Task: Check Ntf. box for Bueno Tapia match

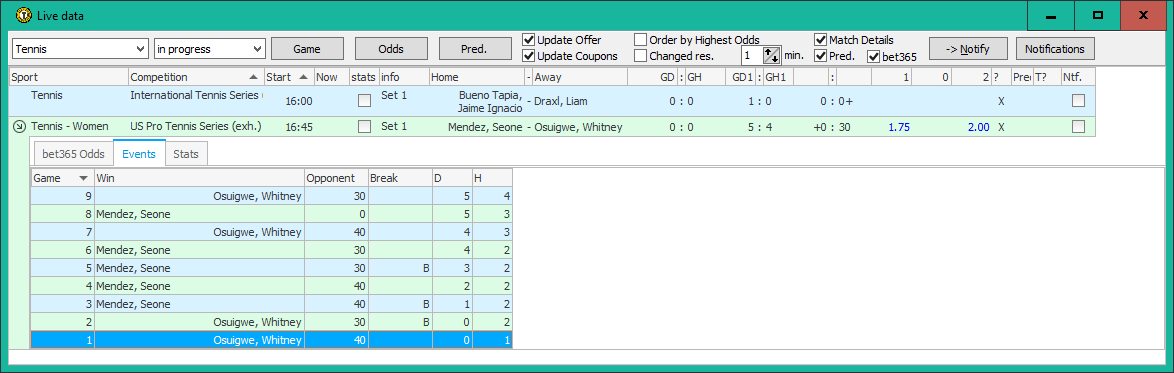Action: [x=1078, y=100]
